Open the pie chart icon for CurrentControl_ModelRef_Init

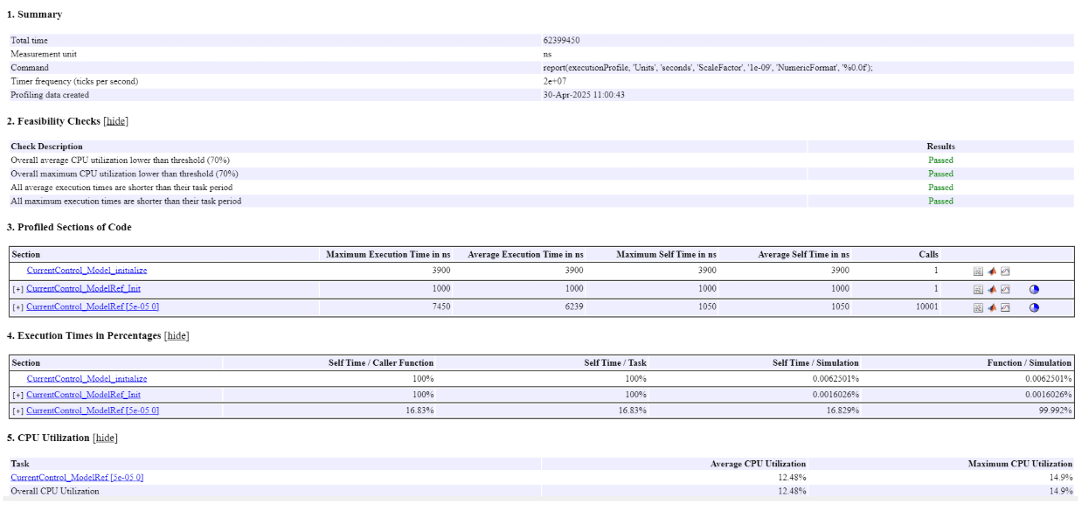(1034, 289)
